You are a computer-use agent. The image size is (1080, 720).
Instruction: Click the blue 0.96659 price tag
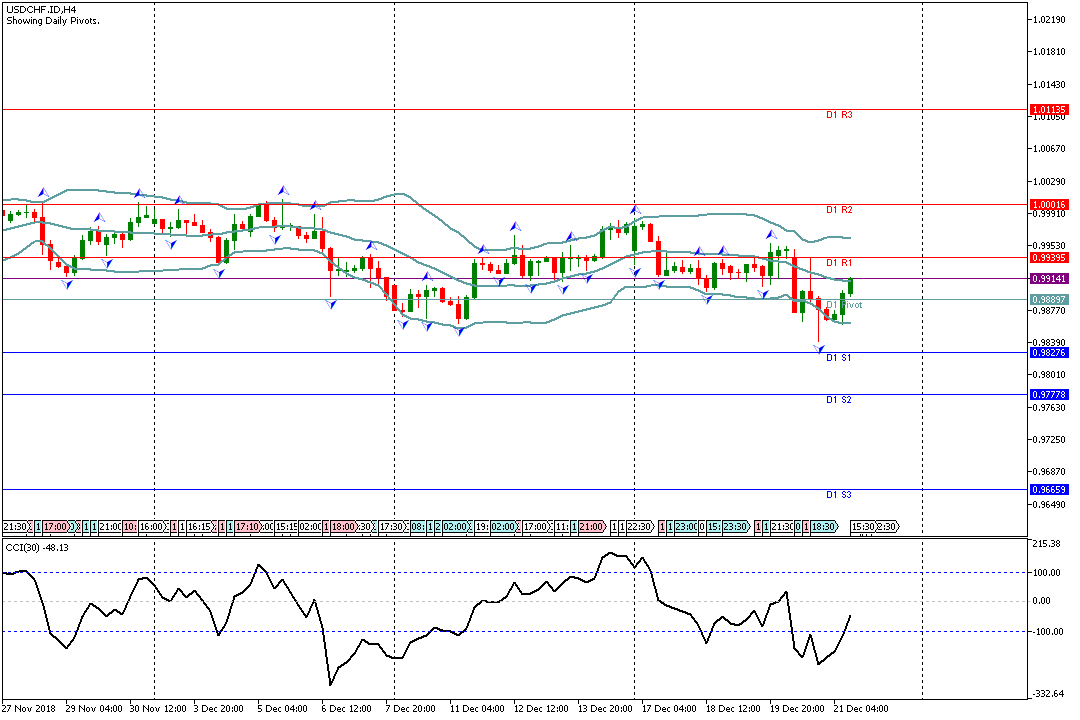coord(1048,489)
